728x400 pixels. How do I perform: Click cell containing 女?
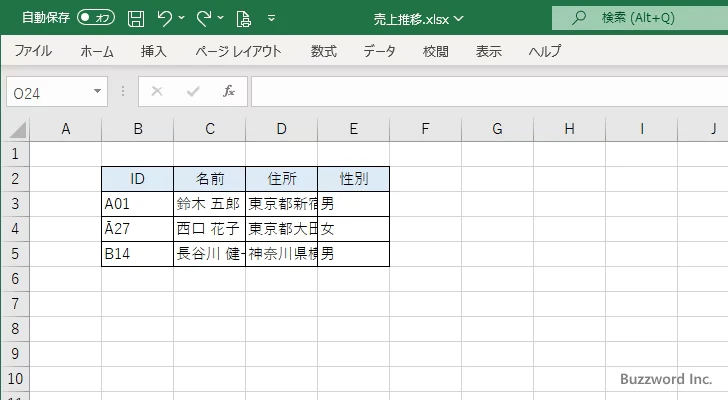coord(353,229)
